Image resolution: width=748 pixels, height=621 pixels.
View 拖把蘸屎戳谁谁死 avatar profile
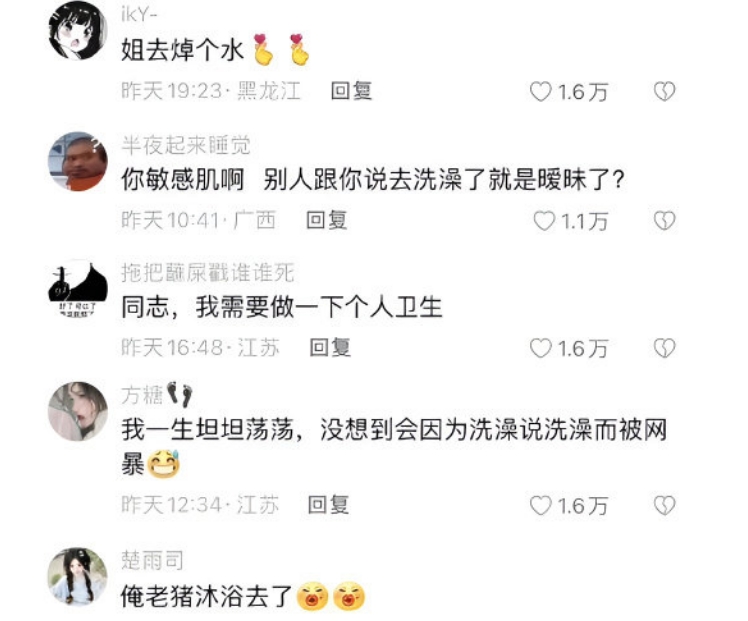click(x=78, y=289)
